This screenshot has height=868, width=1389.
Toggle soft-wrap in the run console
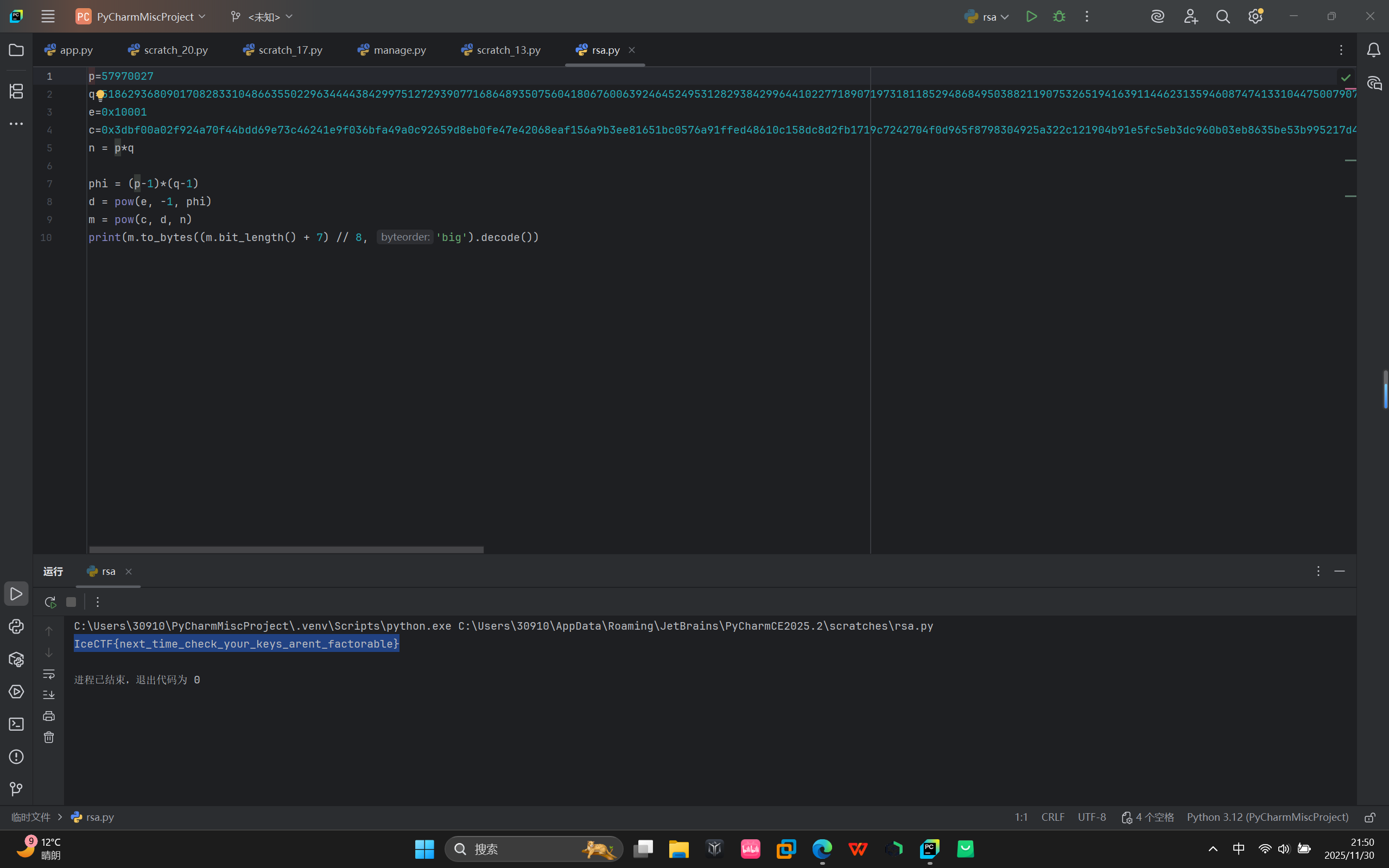click(49, 673)
